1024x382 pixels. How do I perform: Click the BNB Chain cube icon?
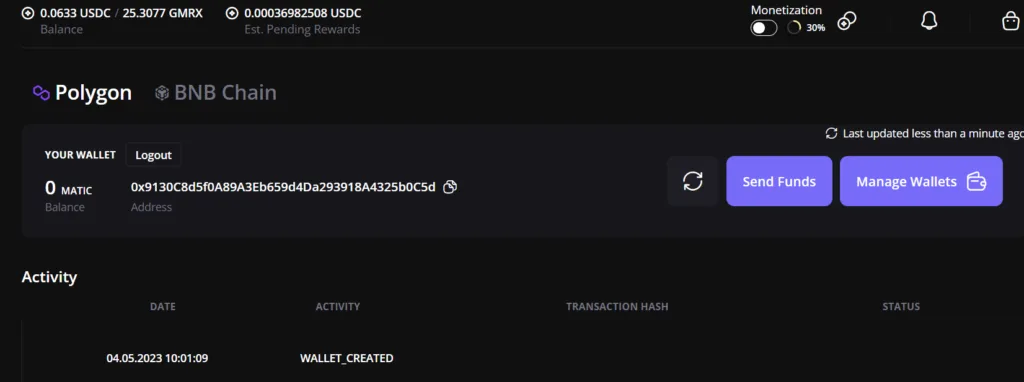(x=161, y=93)
